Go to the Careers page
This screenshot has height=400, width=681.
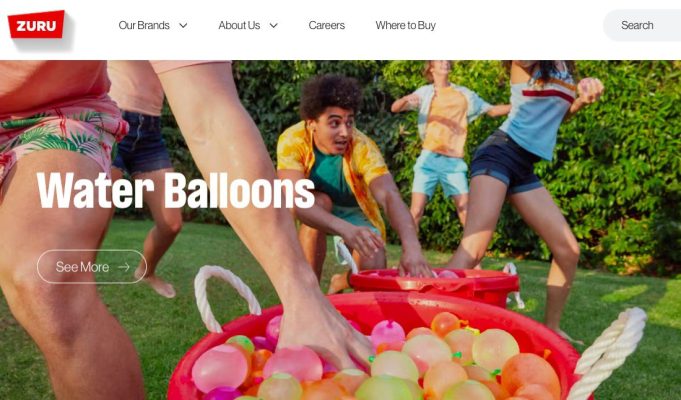tap(327, 25)
